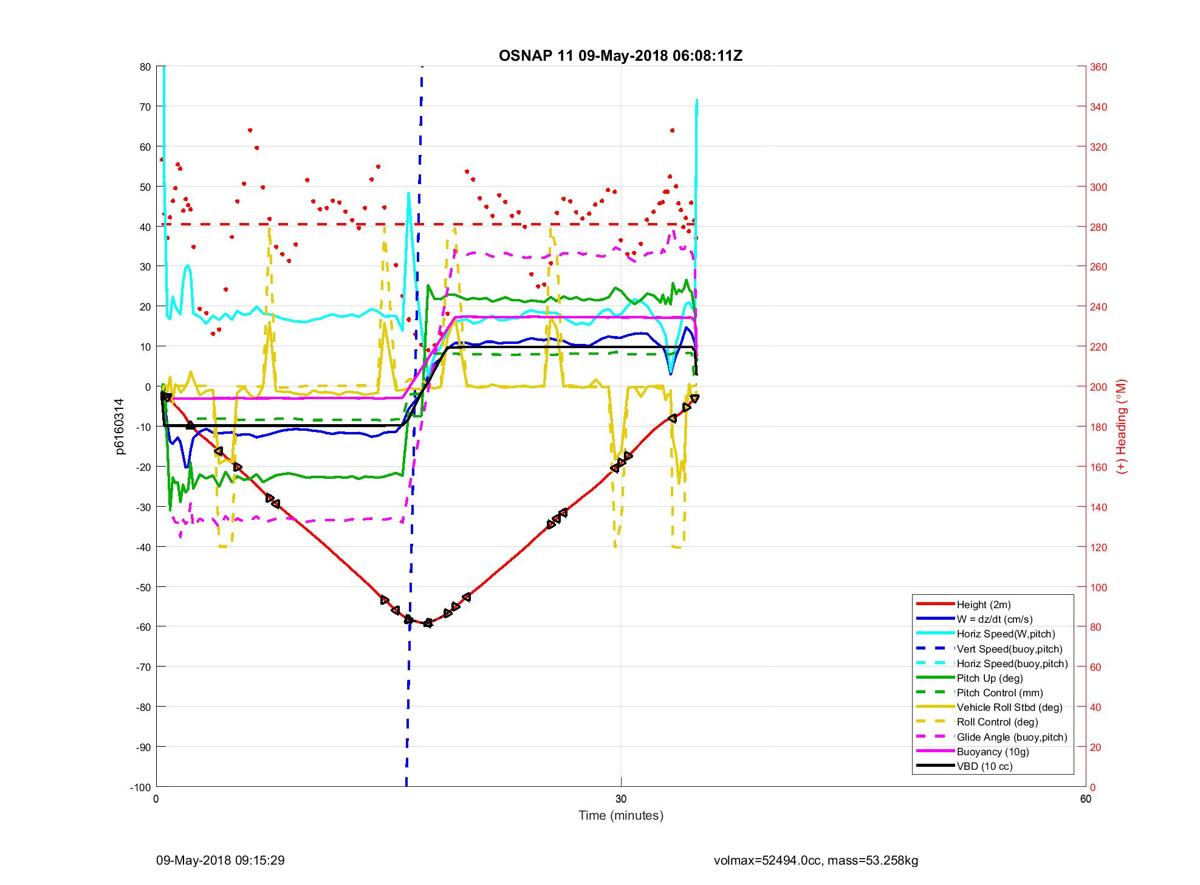Screen dimensions: 1200x885
Task: Select the "Buoyancy (10g)" legend entry
Action: (993, 752)
